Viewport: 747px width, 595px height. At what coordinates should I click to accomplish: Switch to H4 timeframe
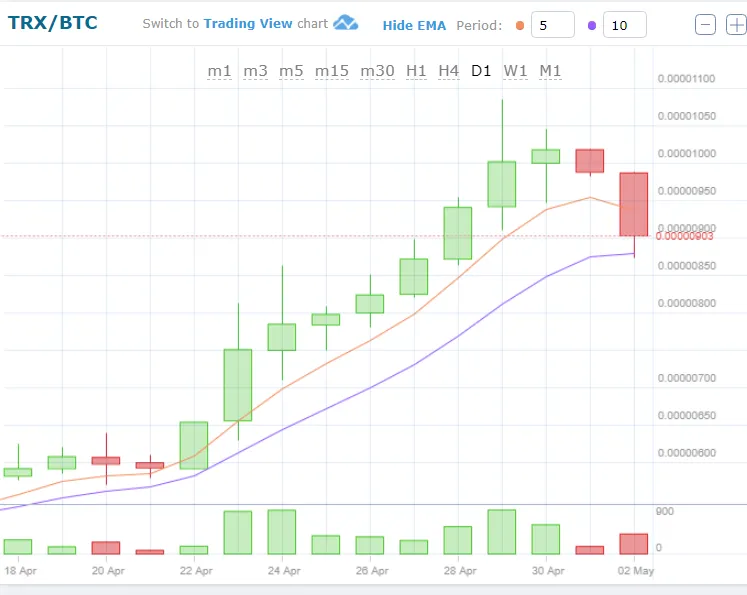(448, 71)
